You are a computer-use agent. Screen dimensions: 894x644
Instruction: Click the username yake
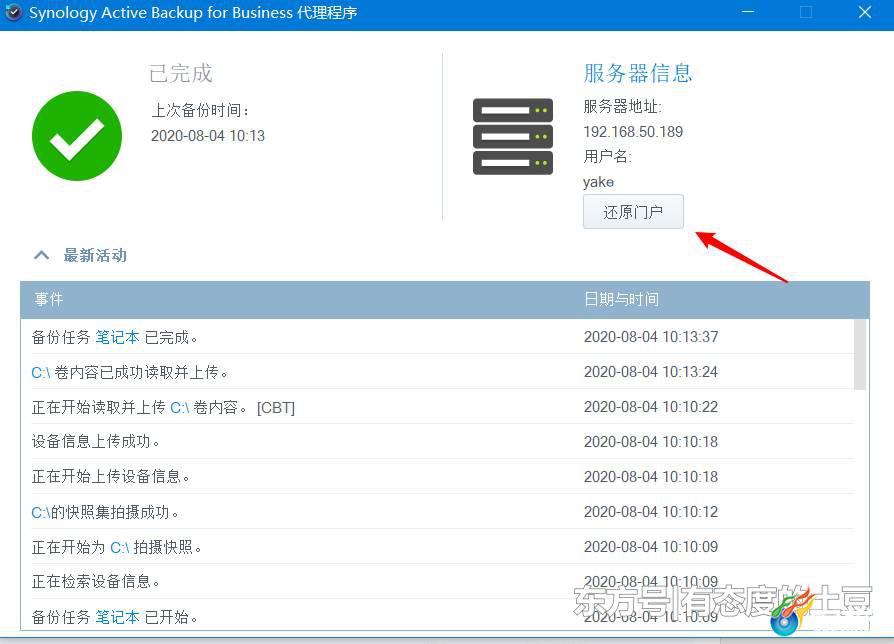tap(598, 182)
